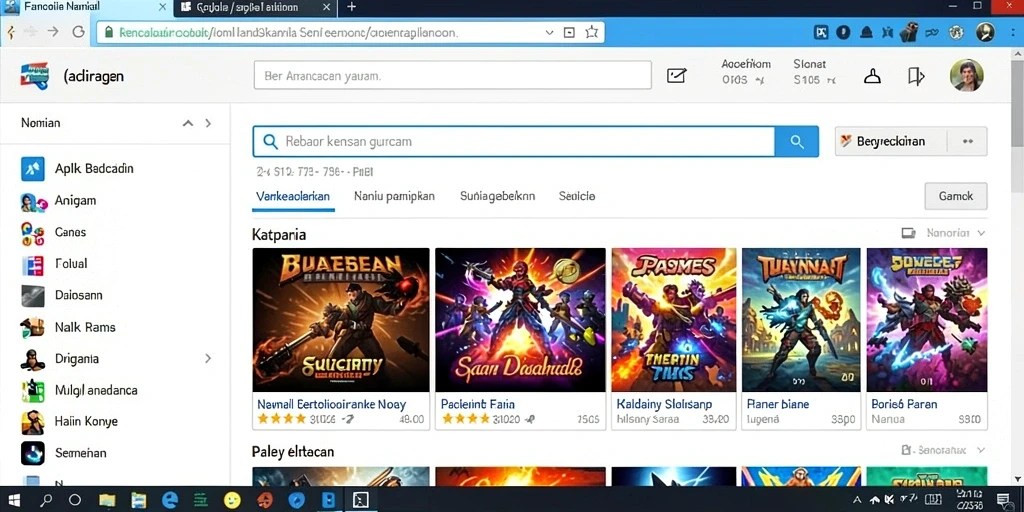This screenshot has width=1024, height=512.
Task: Collapse the Nomian panel with up chevron
Action: point(188,123)
